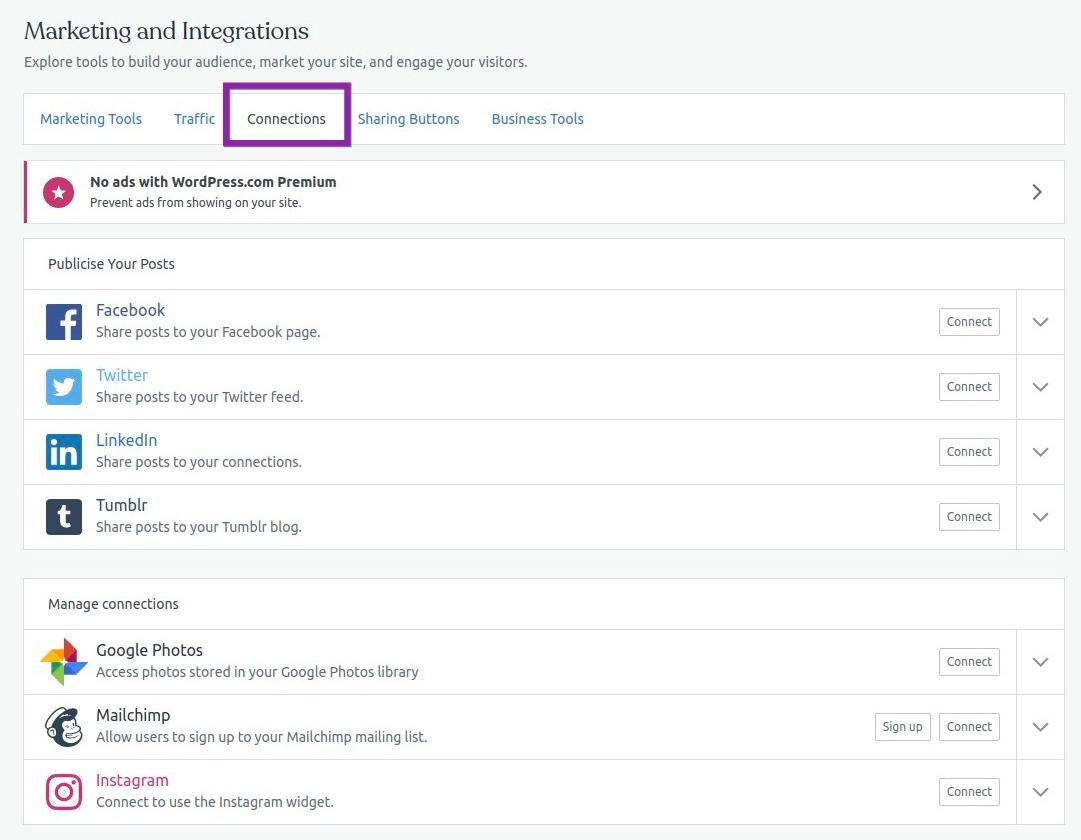Connect the Tumblr account
This screenshot has width=1081, height=840.
click(969, 517)
